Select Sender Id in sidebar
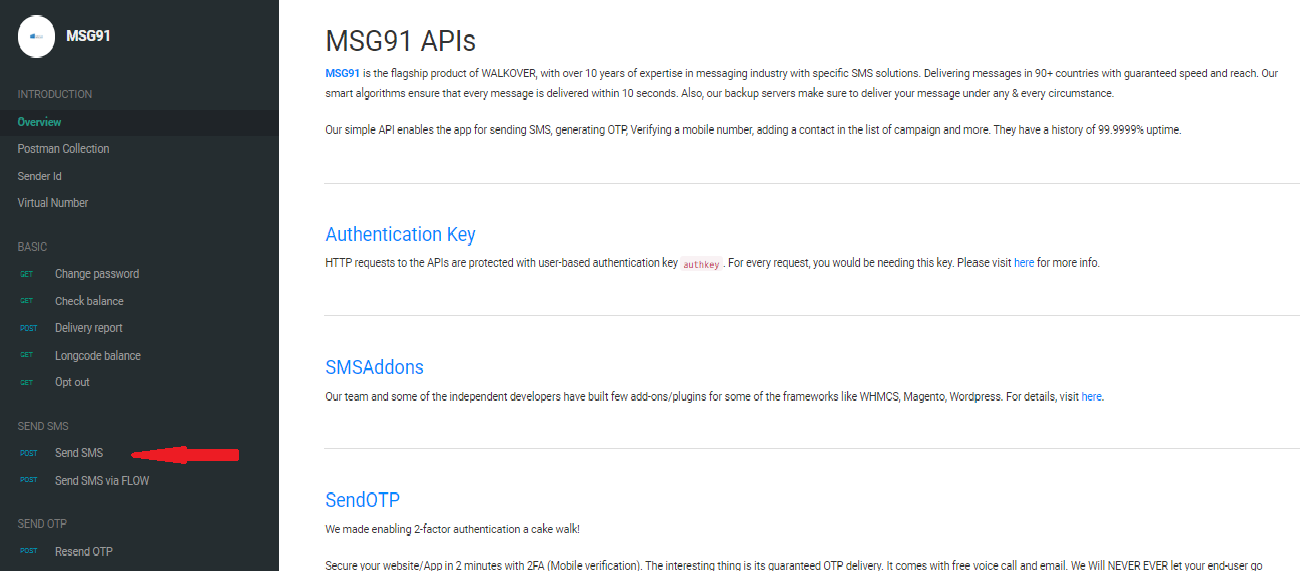 (39, 176)
